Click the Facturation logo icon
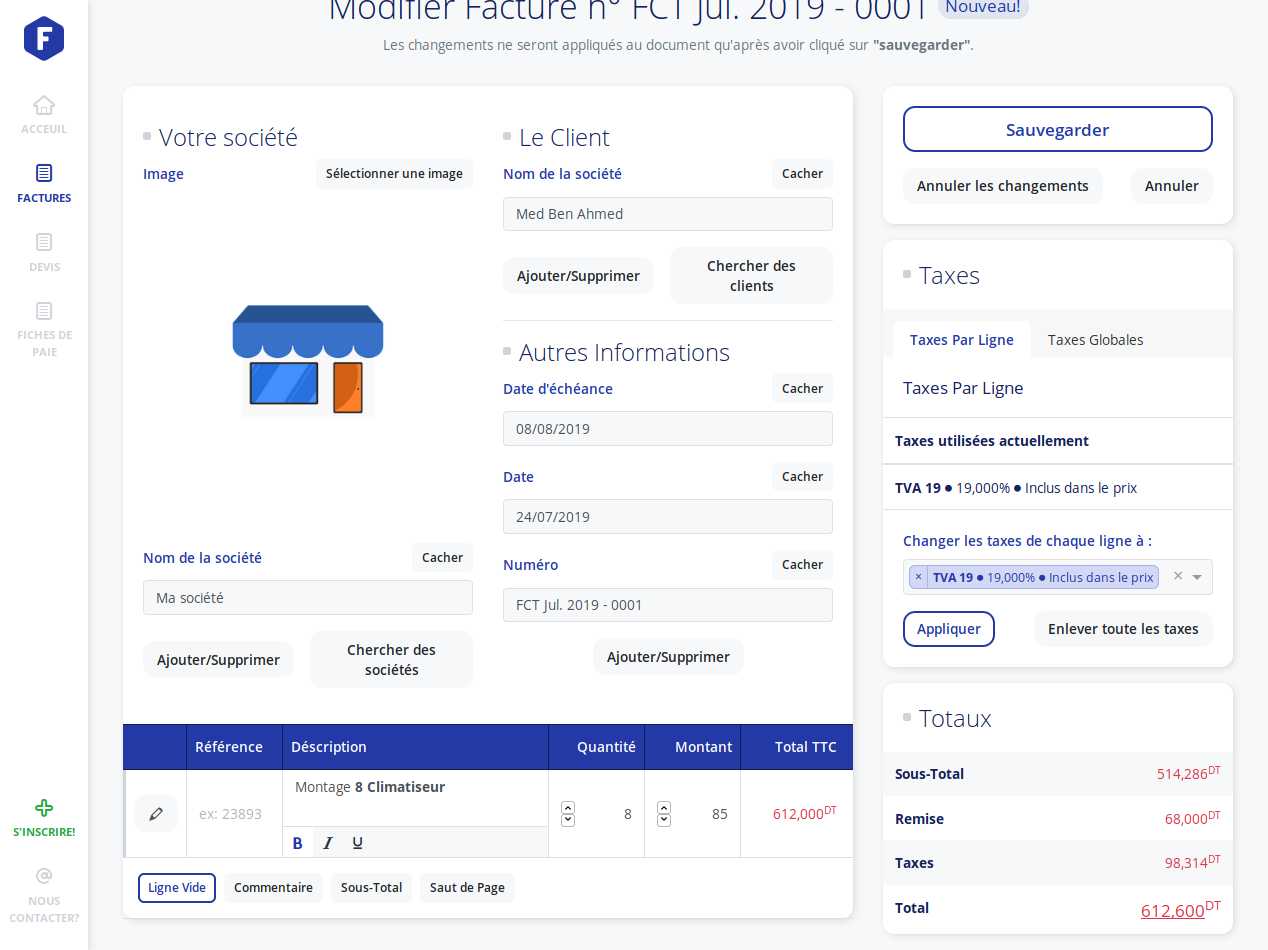Viewport: 1268px width, 950px height. pyautogui.click(x=44, y=39)
